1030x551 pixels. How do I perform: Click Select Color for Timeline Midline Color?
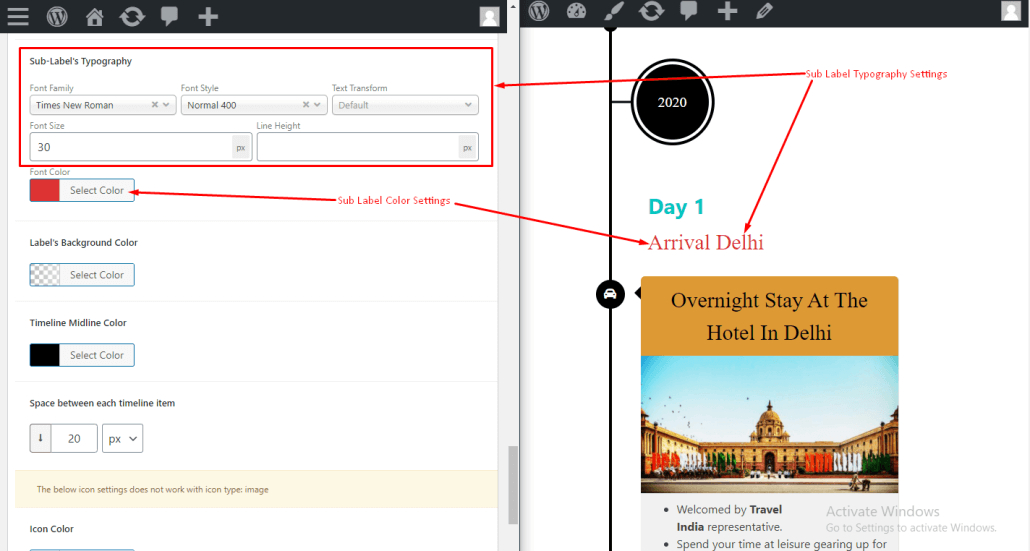click(96, 355)
